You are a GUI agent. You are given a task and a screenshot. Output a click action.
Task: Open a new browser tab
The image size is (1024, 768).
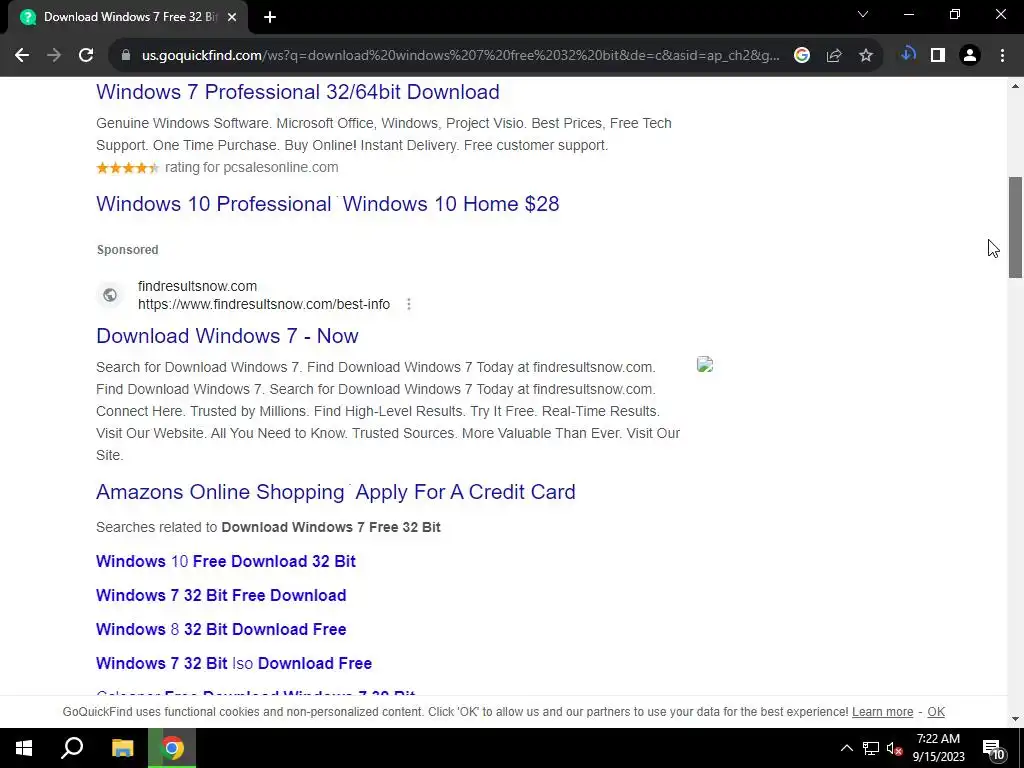pyautogui.click(x=270, y=17)
